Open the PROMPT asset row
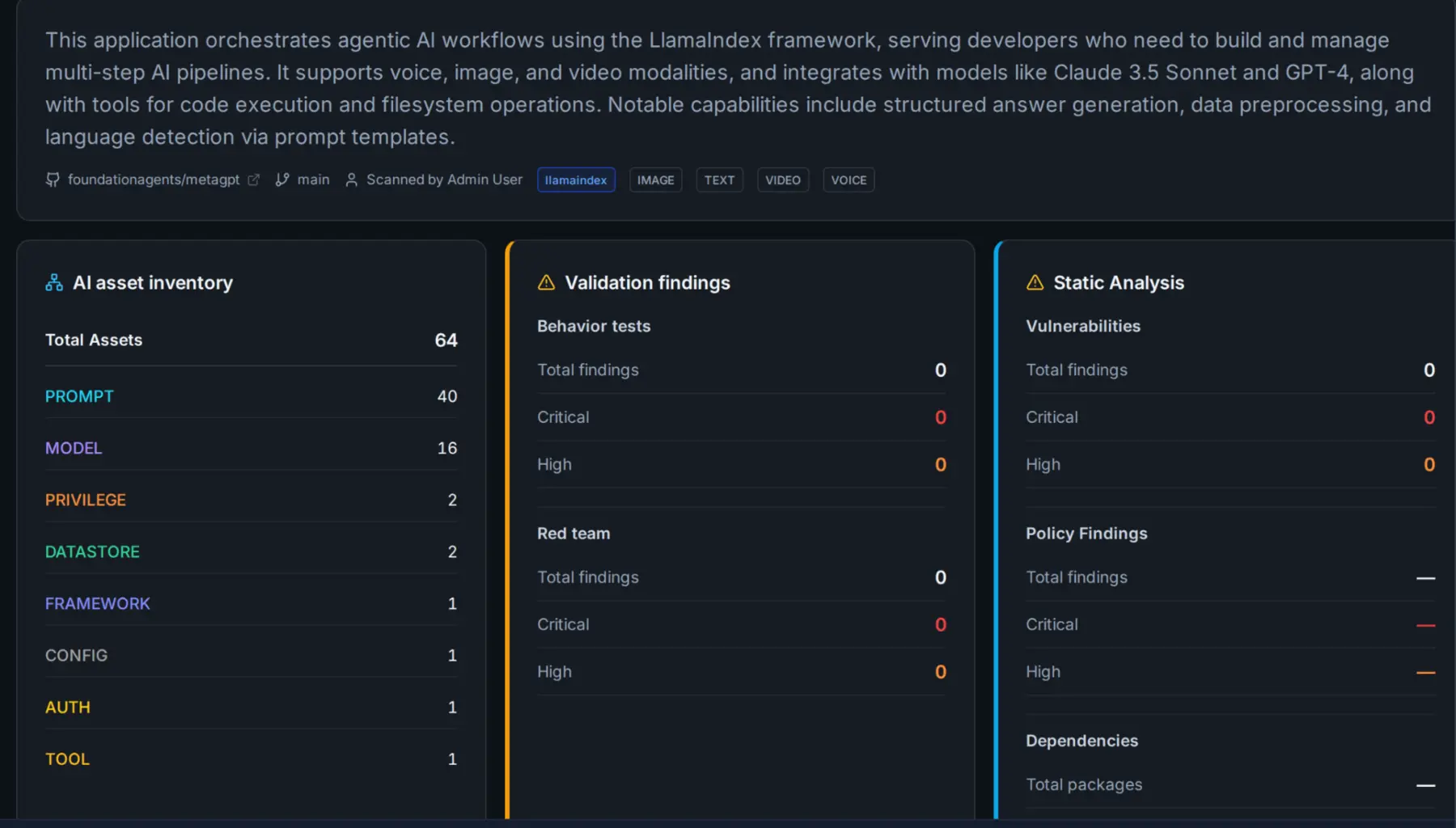This screenshot has height=828, width=1456. (251, 396)
